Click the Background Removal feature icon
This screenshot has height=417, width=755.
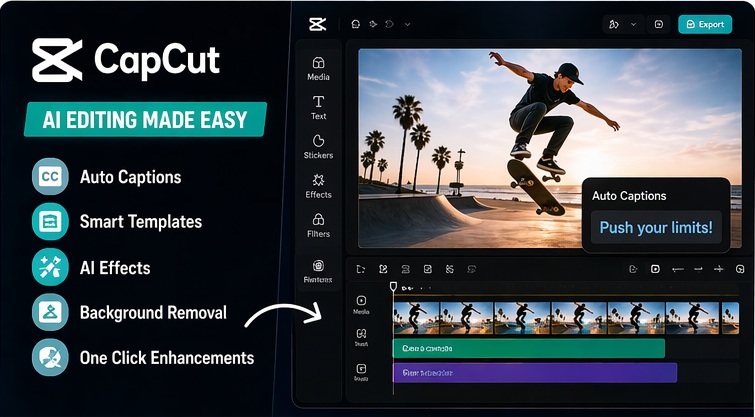pos(50,312)
